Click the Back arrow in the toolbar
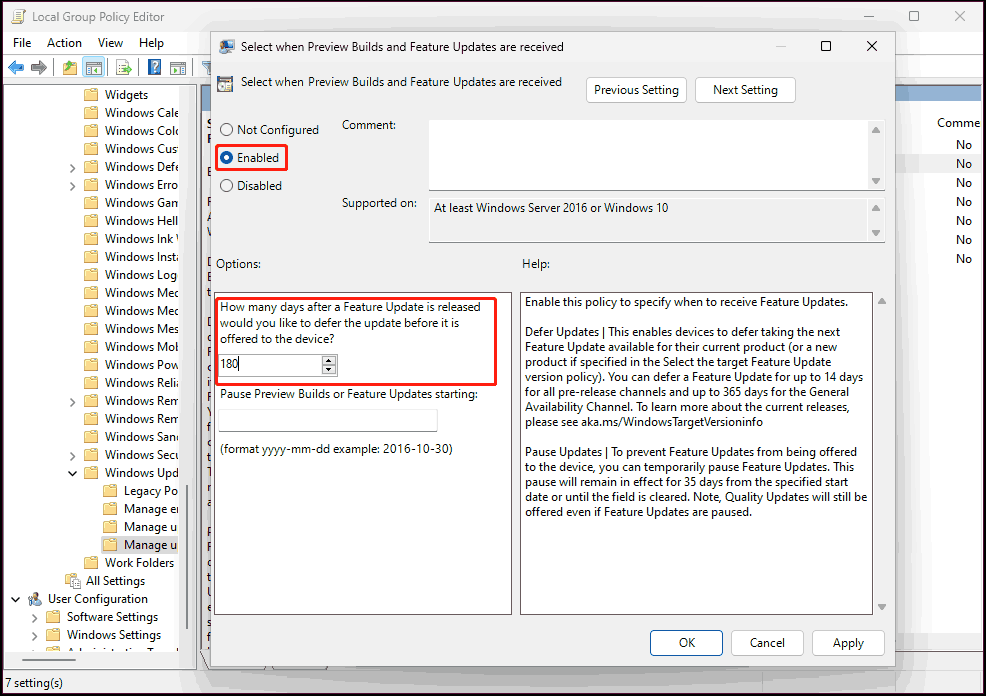986x696 pixels. pyautogui.click(x=16, y=67)
